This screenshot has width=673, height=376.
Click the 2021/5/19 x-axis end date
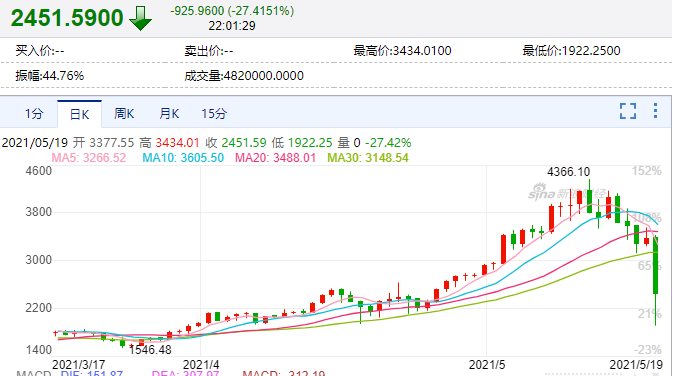click(x=636, y=365)
